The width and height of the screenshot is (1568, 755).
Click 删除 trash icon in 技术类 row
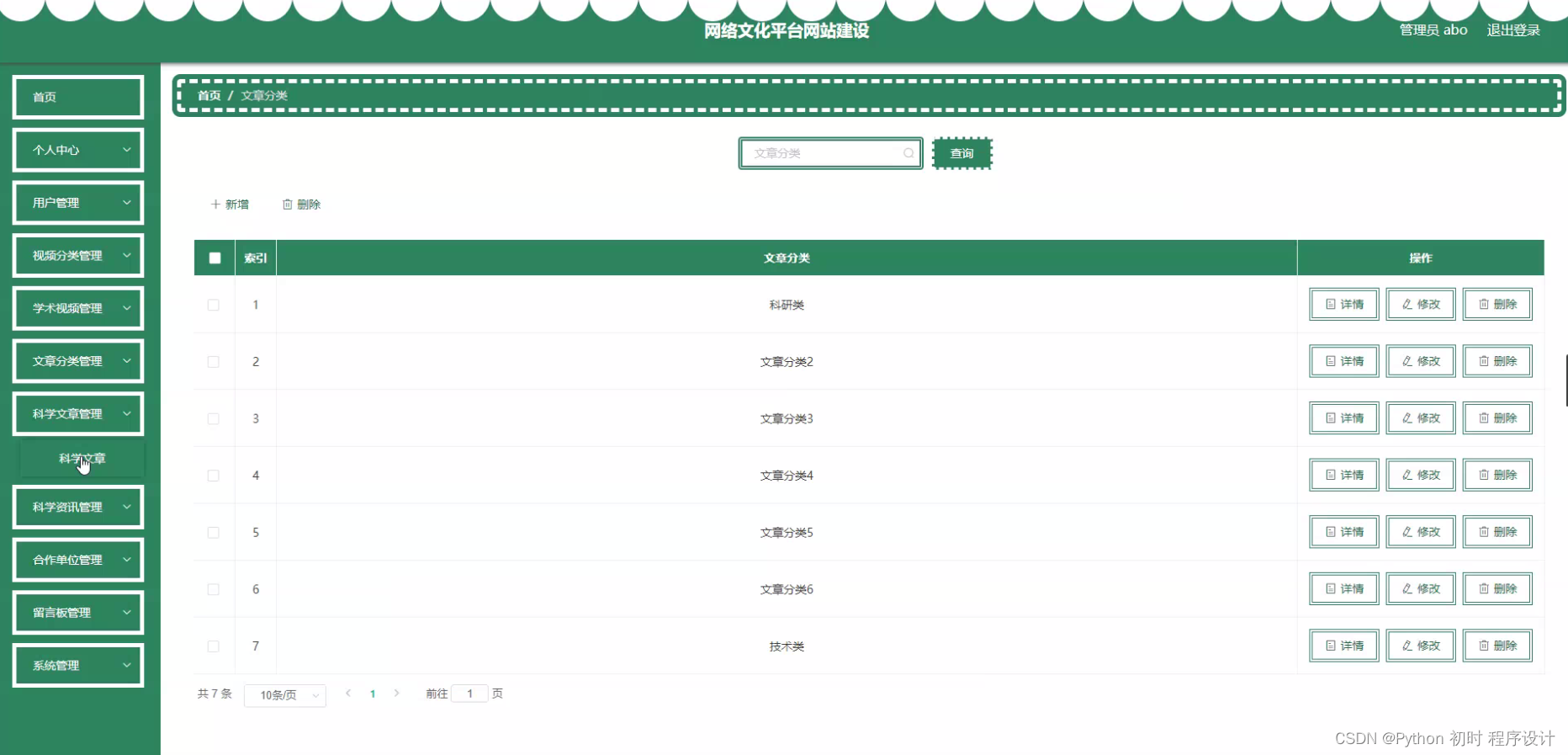[1484, 646]
